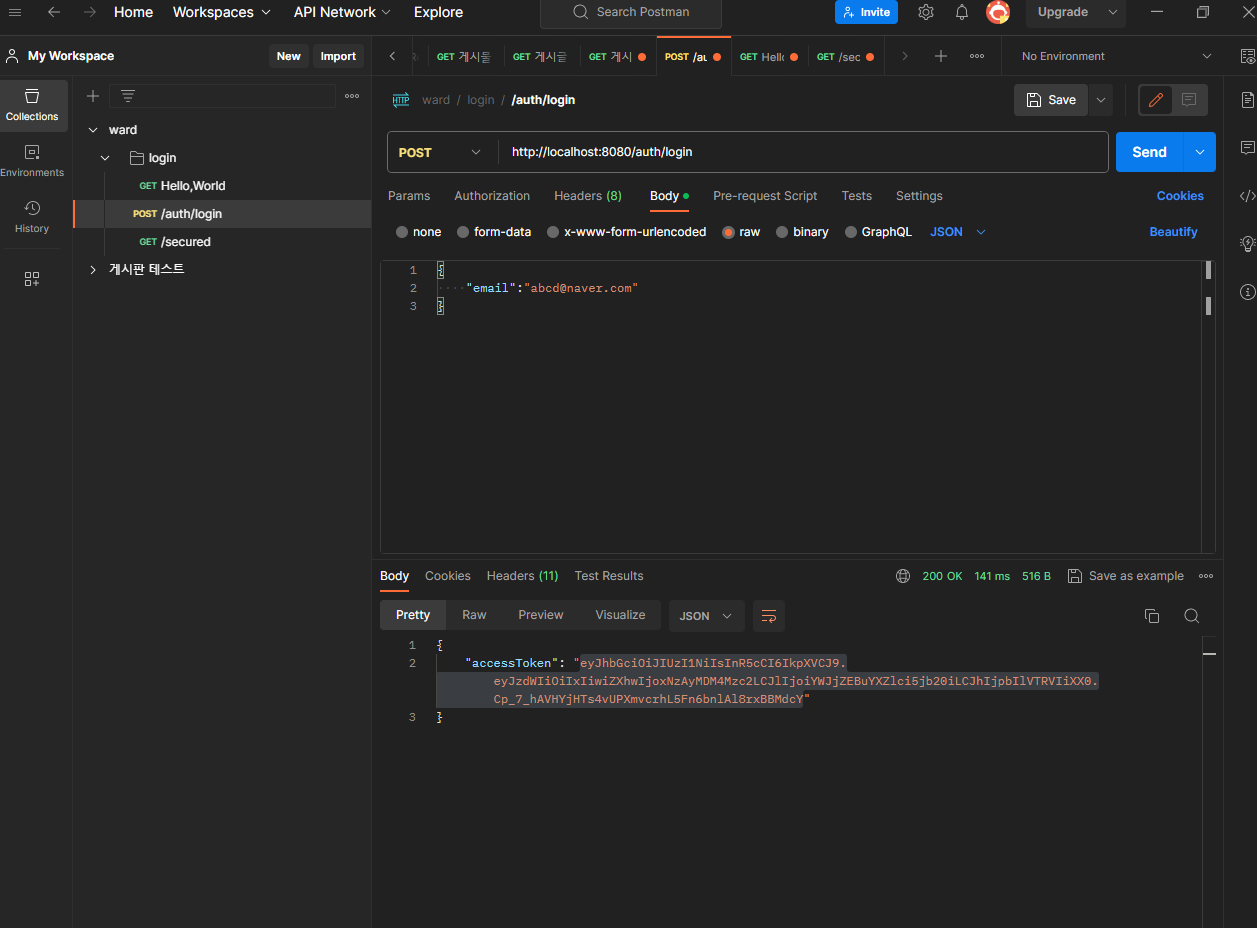Image resolution: width=1257 pixels, height=928 pixels.
Task: Open the request Settings tab
Action: (x=919, y=196)
